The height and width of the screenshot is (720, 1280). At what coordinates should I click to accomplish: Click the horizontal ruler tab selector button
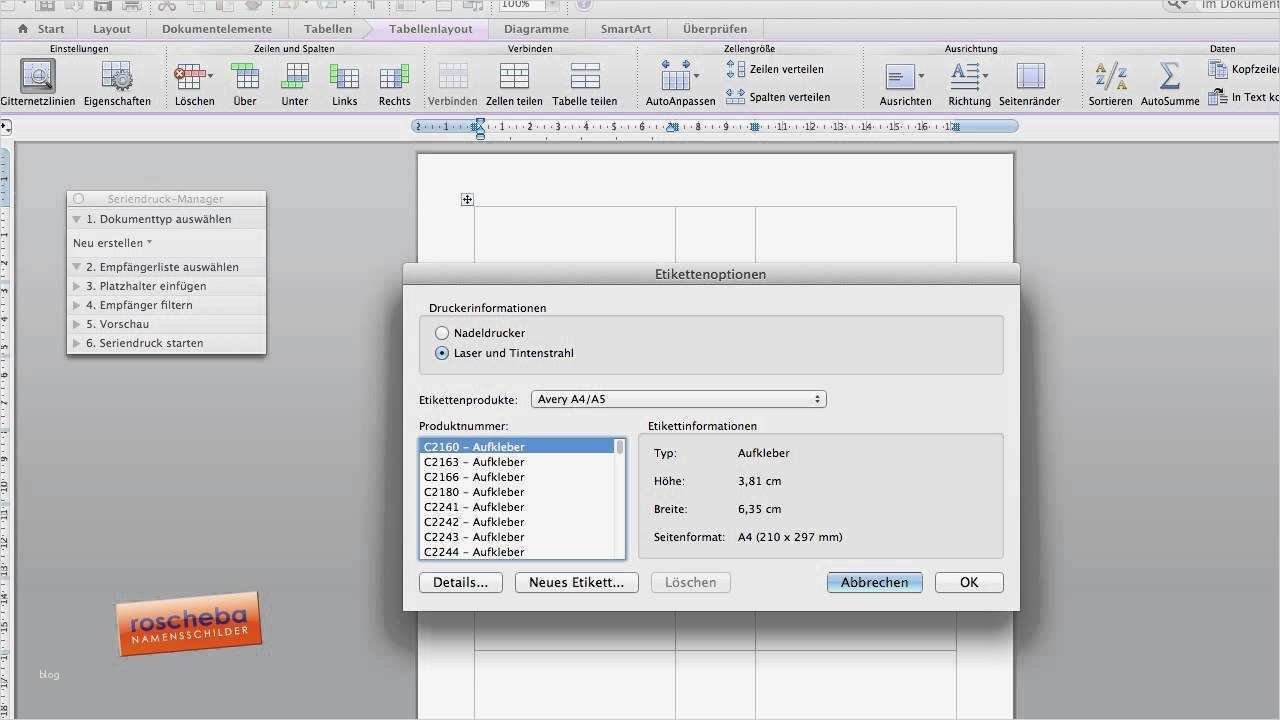[6, 127]
